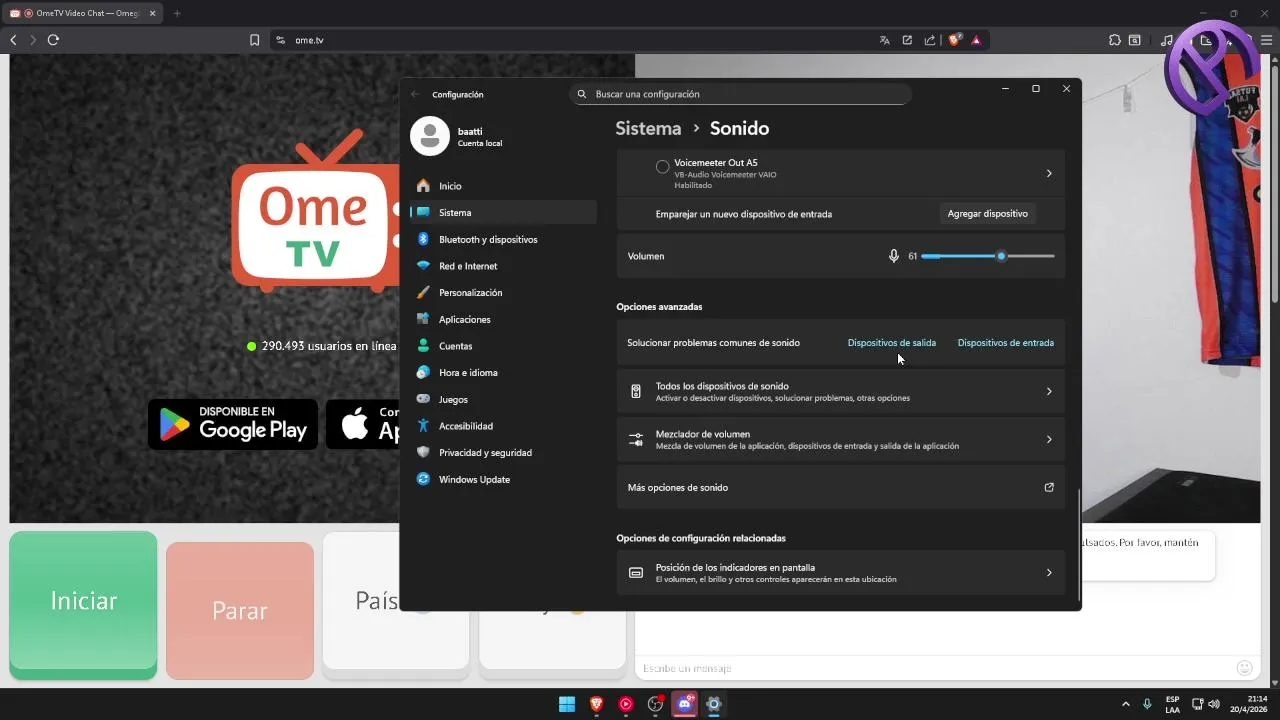Open a new browser tab
This screenshot has height=720, width=1280.
tap(177, 13)
